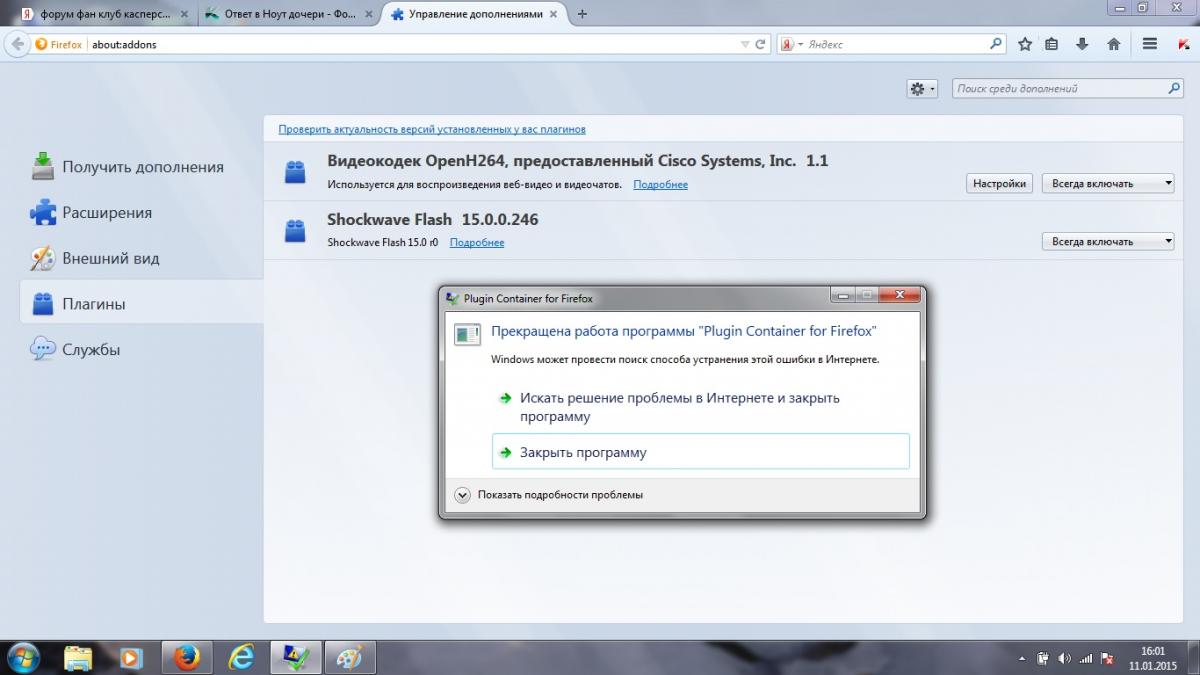This screenshot has height=675, width=1200.
Task: Click the Action Center flag tray icon
Action: pos(1107,658)
